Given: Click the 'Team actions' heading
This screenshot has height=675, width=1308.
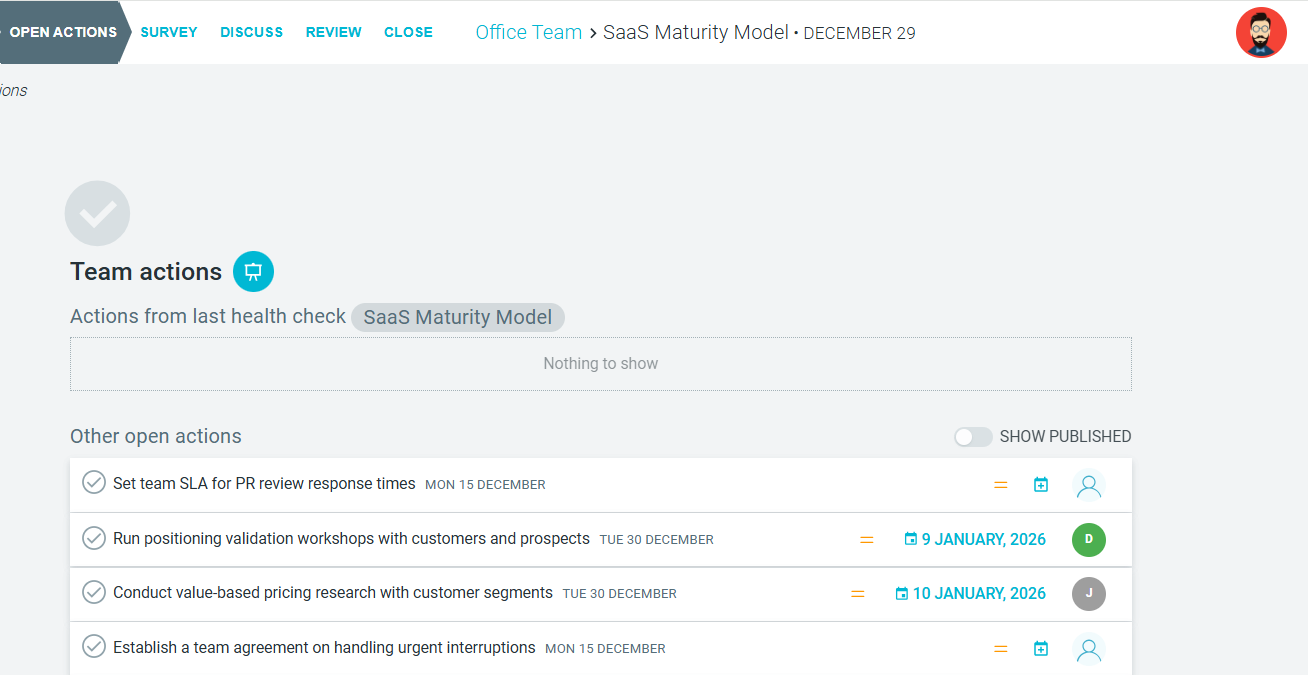Looking at the screenshot, I should click(146, 272).
